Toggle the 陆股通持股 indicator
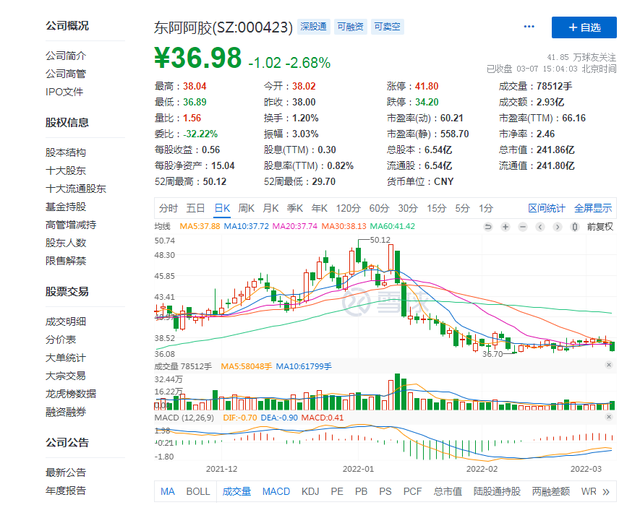 click(x=497, y=492)
